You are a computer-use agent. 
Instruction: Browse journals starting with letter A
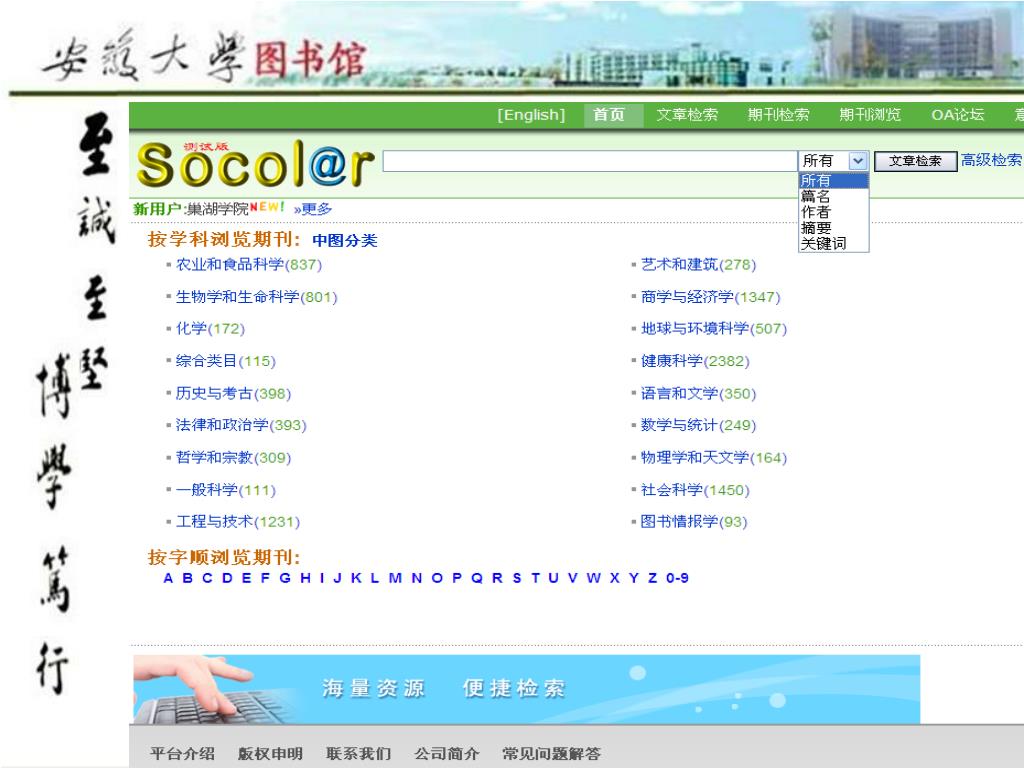(x=168, y=578)
